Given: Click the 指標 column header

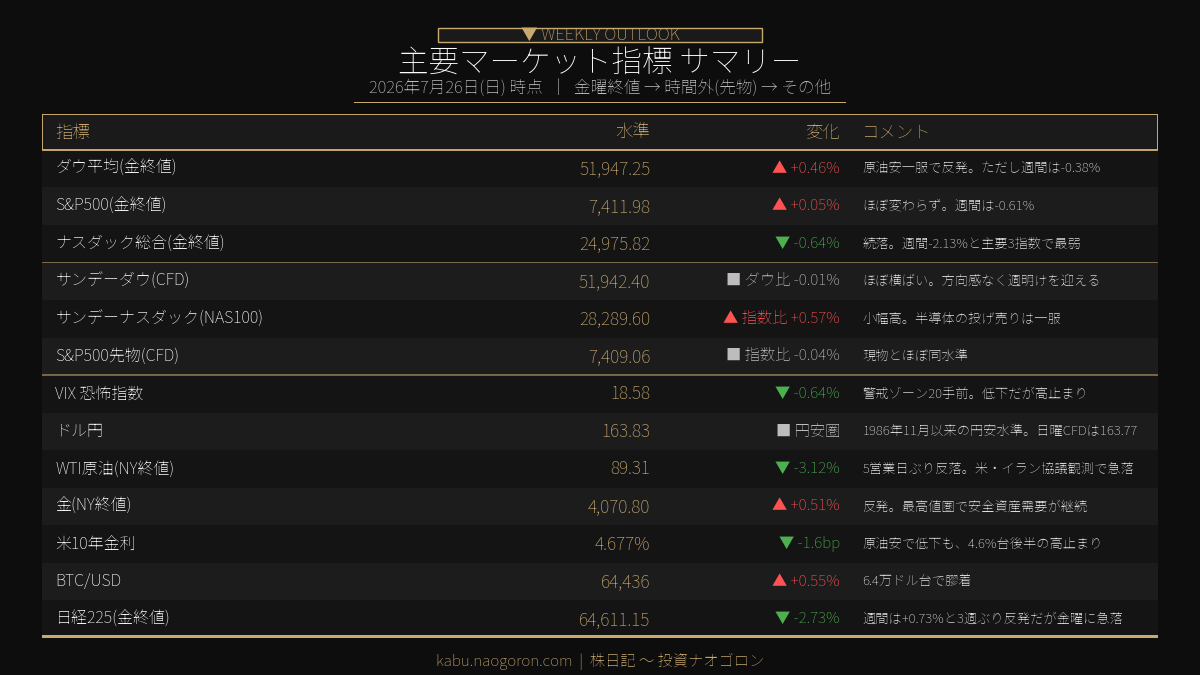Looking at the screenshot, I should [x=73, y=132].
